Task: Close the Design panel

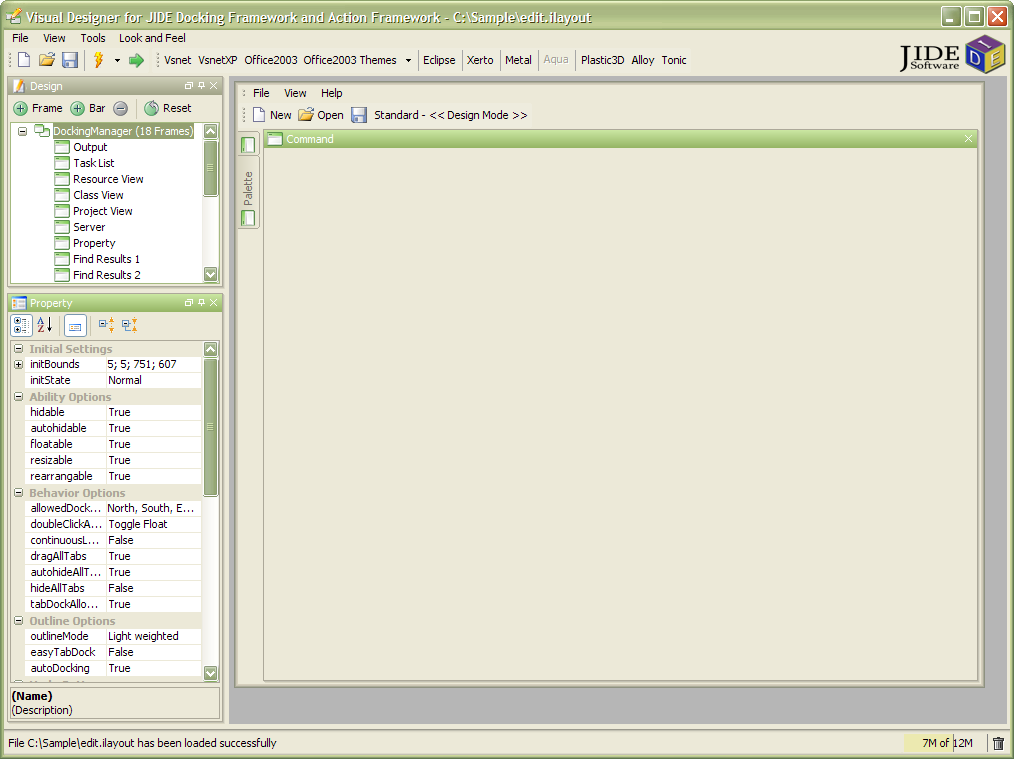Action: point(213,85)
